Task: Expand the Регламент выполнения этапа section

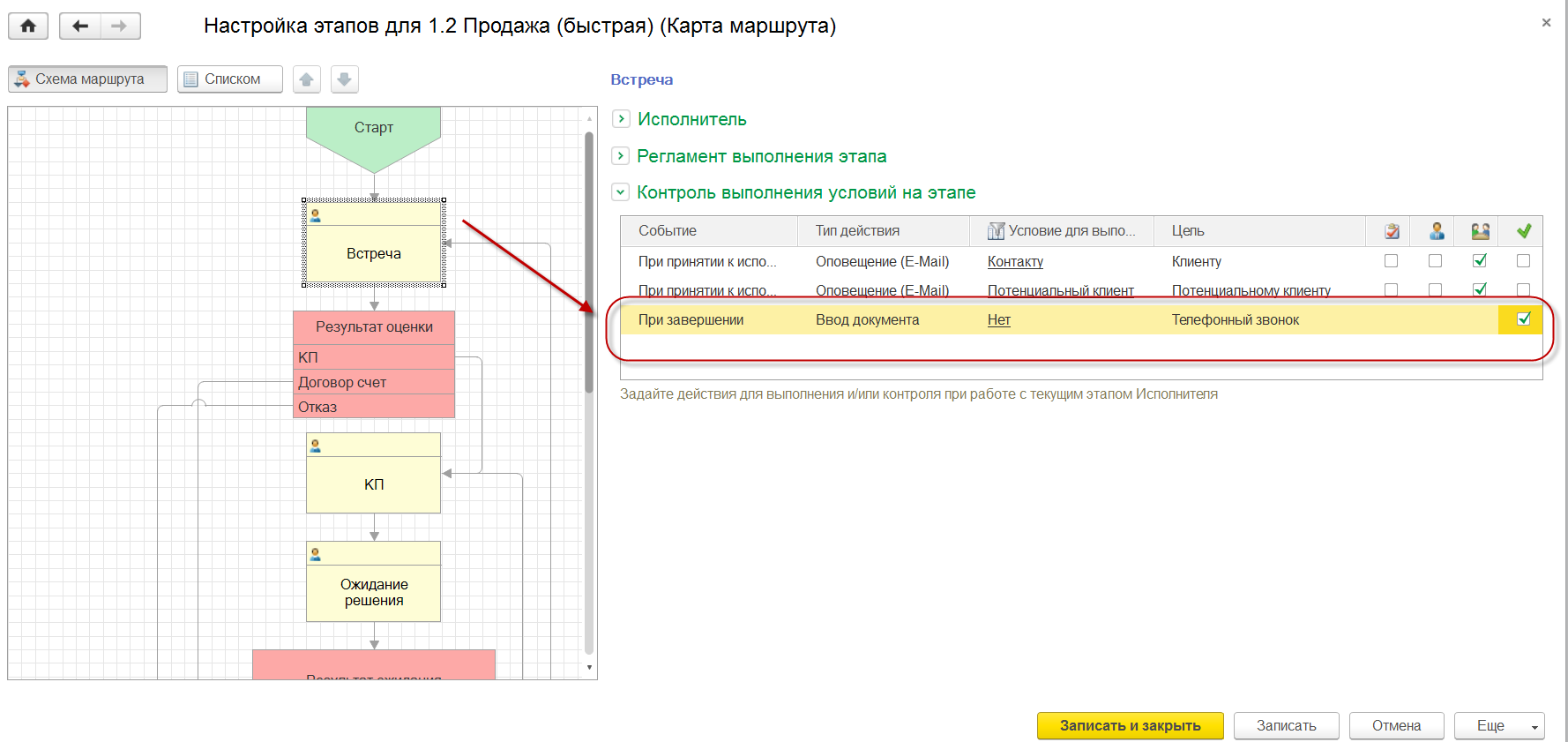Action: [x=621, y=155]
